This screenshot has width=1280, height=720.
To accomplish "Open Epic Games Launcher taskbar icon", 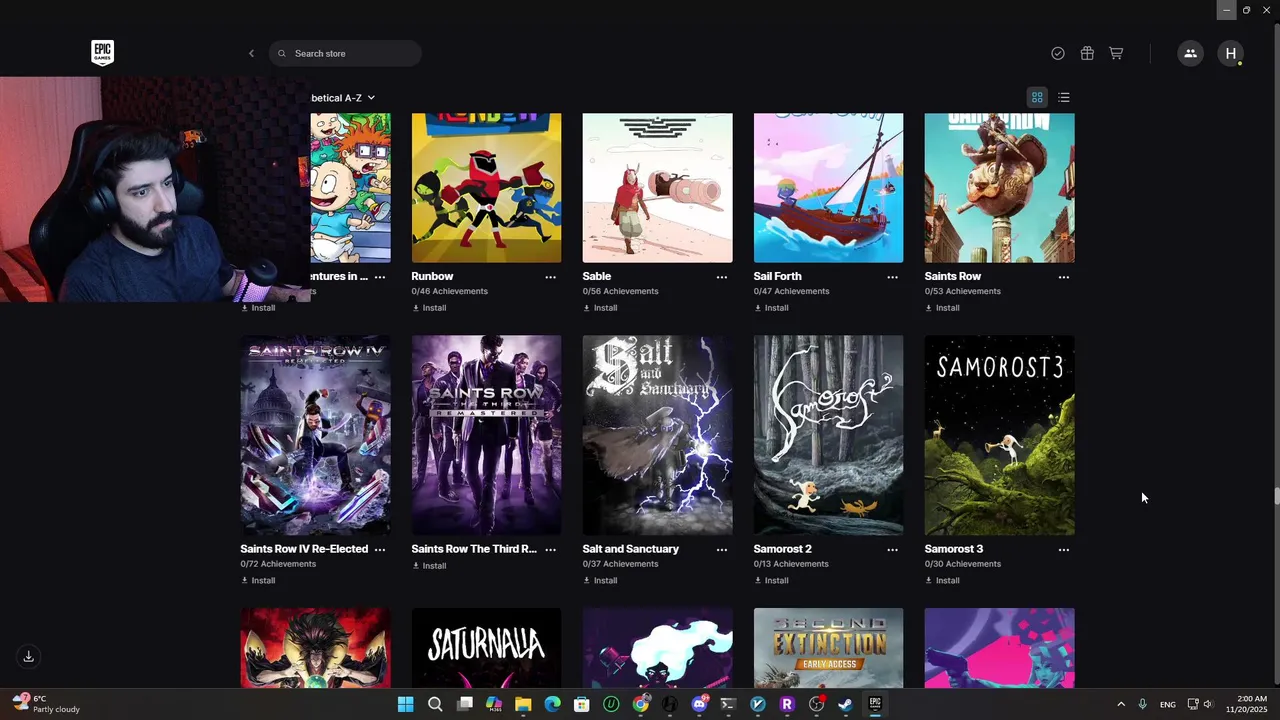I will pos(875,704).
